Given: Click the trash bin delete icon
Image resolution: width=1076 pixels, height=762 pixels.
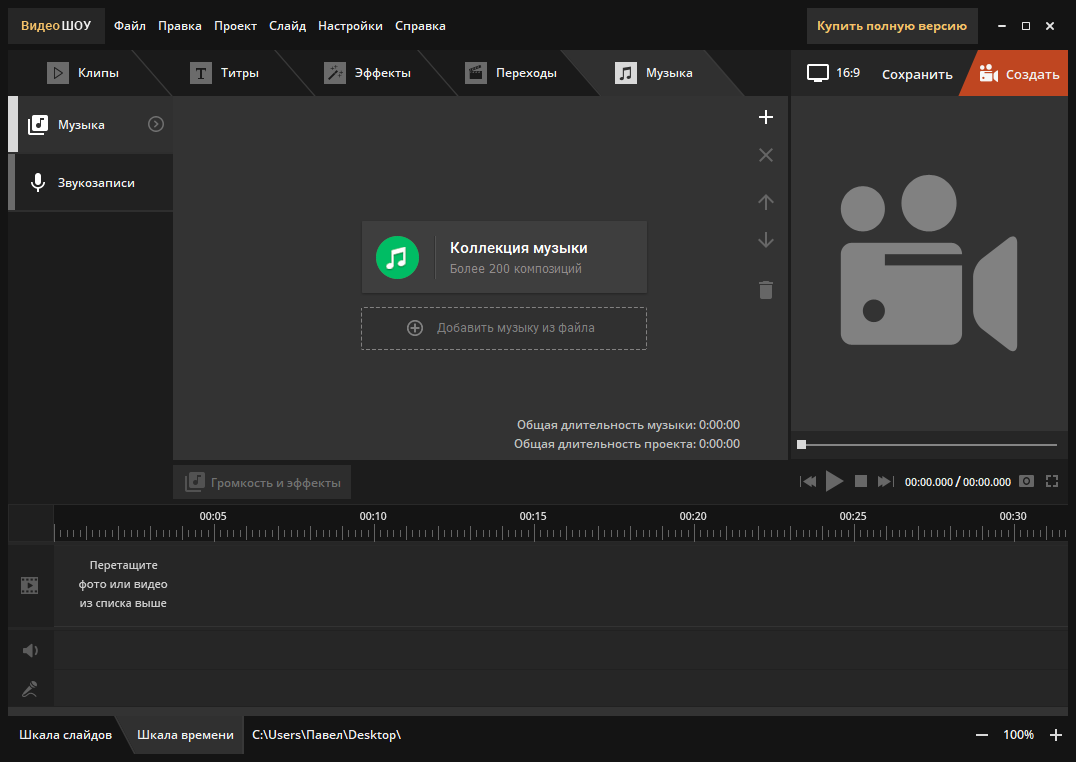Looking at the screenshot, I should [x=766, y=290].
